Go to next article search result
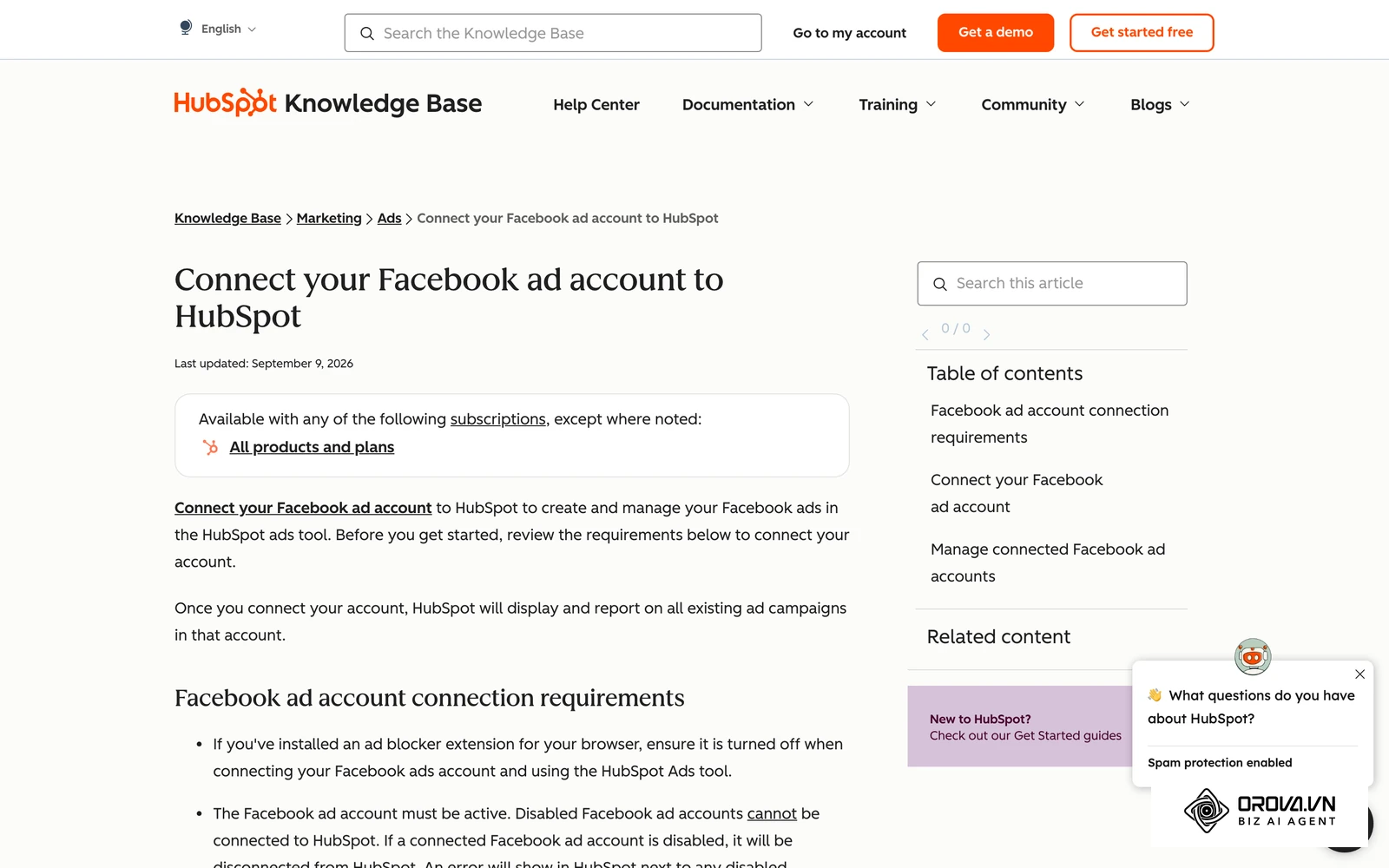The height and width of the screenshot is (868, 1389). [986, 333]
